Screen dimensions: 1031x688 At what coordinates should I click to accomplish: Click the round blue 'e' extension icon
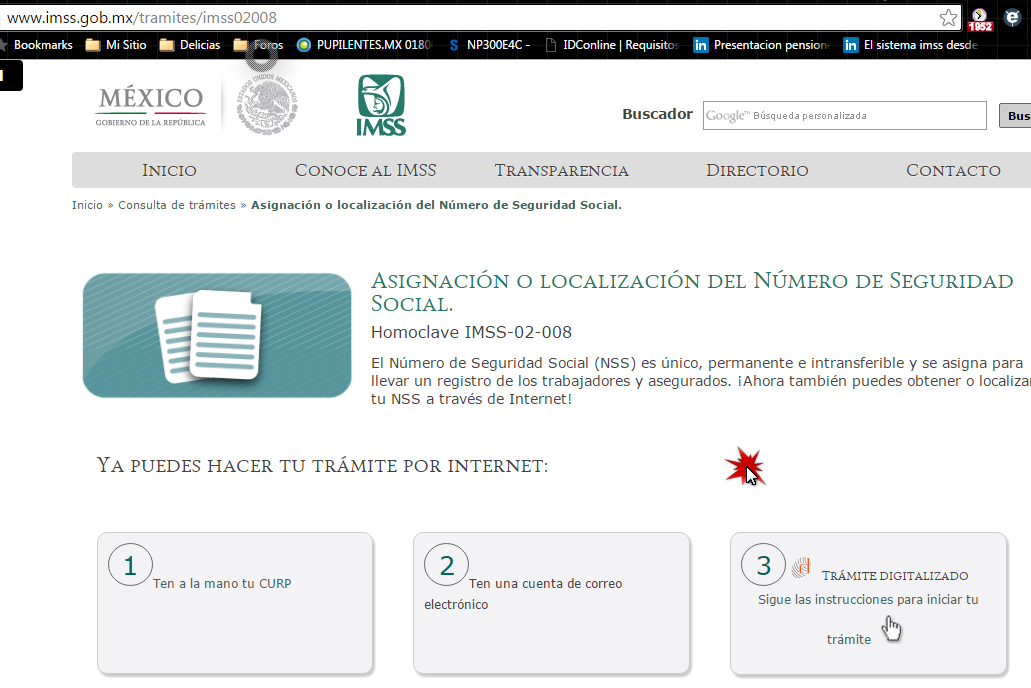click(x=1010, y=18)
